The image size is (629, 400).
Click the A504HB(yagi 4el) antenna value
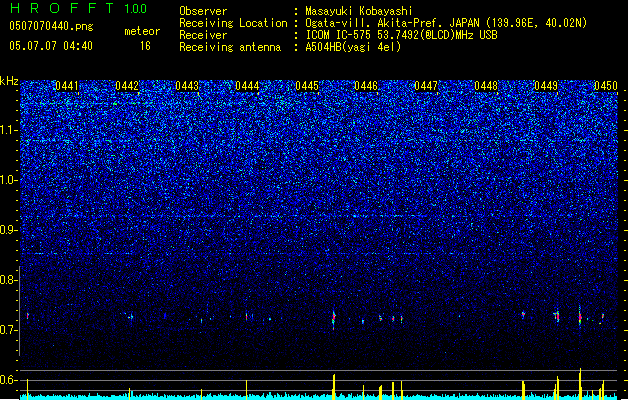(x=353, y=47)
